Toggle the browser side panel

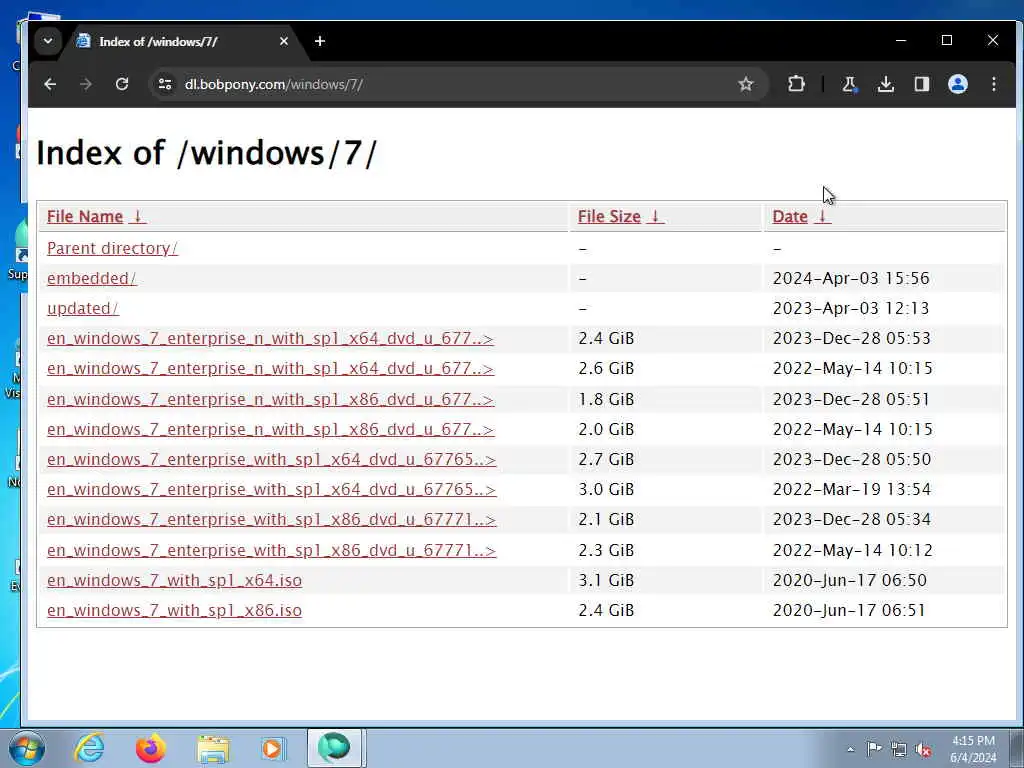[x=921, y=84]
